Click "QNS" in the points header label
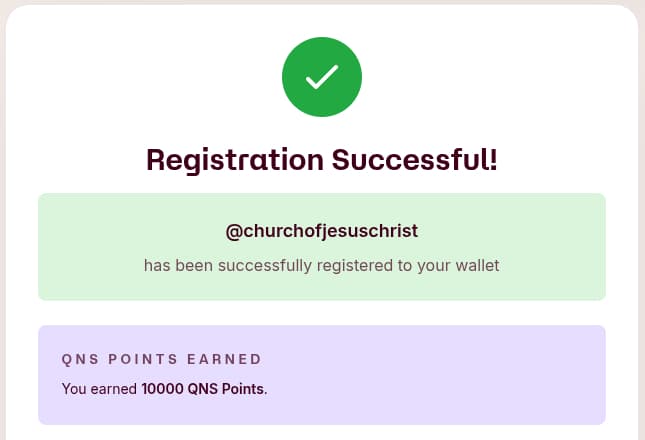645x440 pixels. tap(80, 359)
